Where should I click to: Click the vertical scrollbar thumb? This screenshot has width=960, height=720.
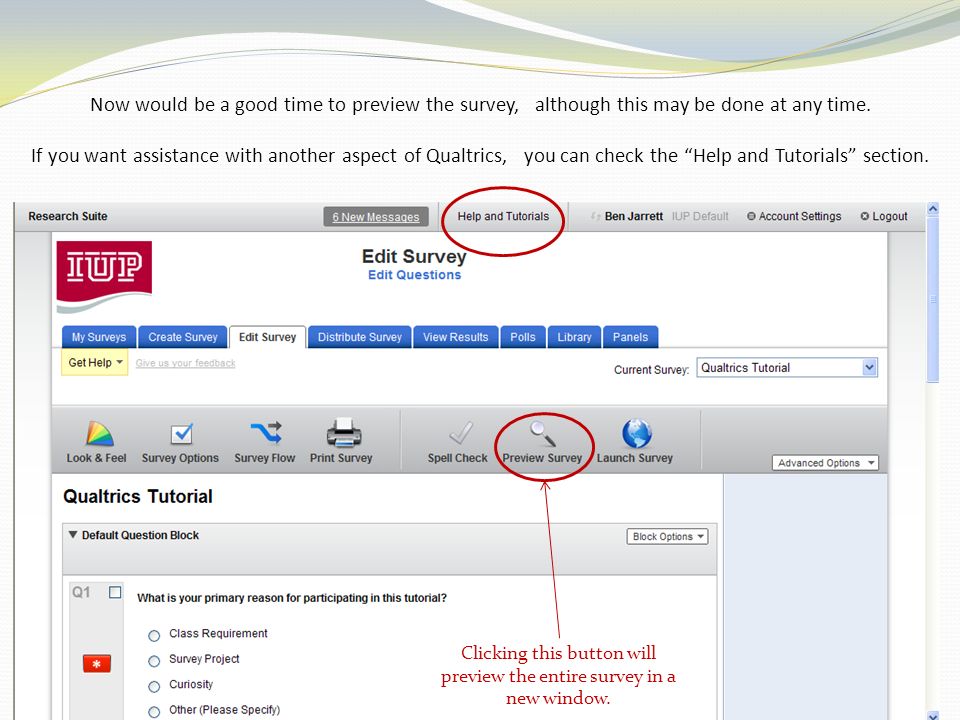click(x=932, y=299)
